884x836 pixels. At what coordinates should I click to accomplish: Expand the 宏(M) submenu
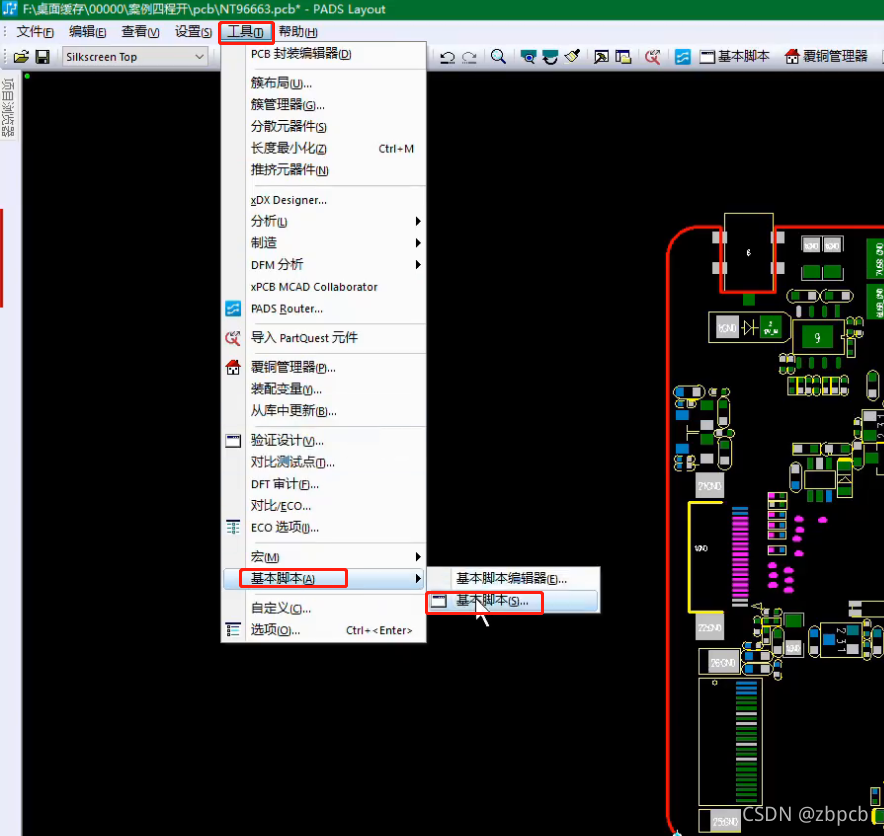tap(324, 556)
